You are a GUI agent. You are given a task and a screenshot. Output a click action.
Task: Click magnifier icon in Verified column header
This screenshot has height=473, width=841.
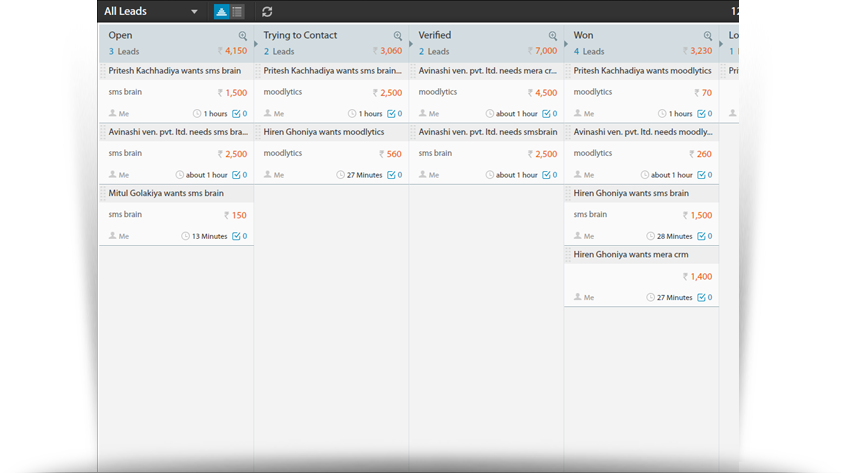click(552, 36)
